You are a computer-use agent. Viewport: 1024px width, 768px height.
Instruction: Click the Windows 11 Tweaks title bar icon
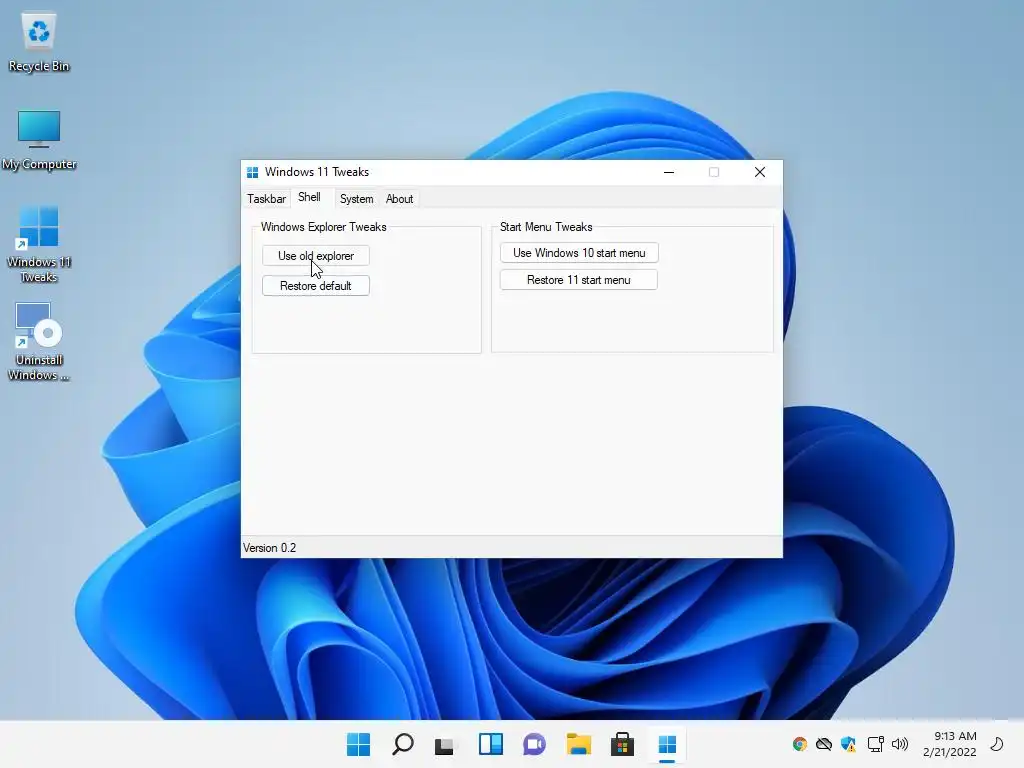pos(253,172)
